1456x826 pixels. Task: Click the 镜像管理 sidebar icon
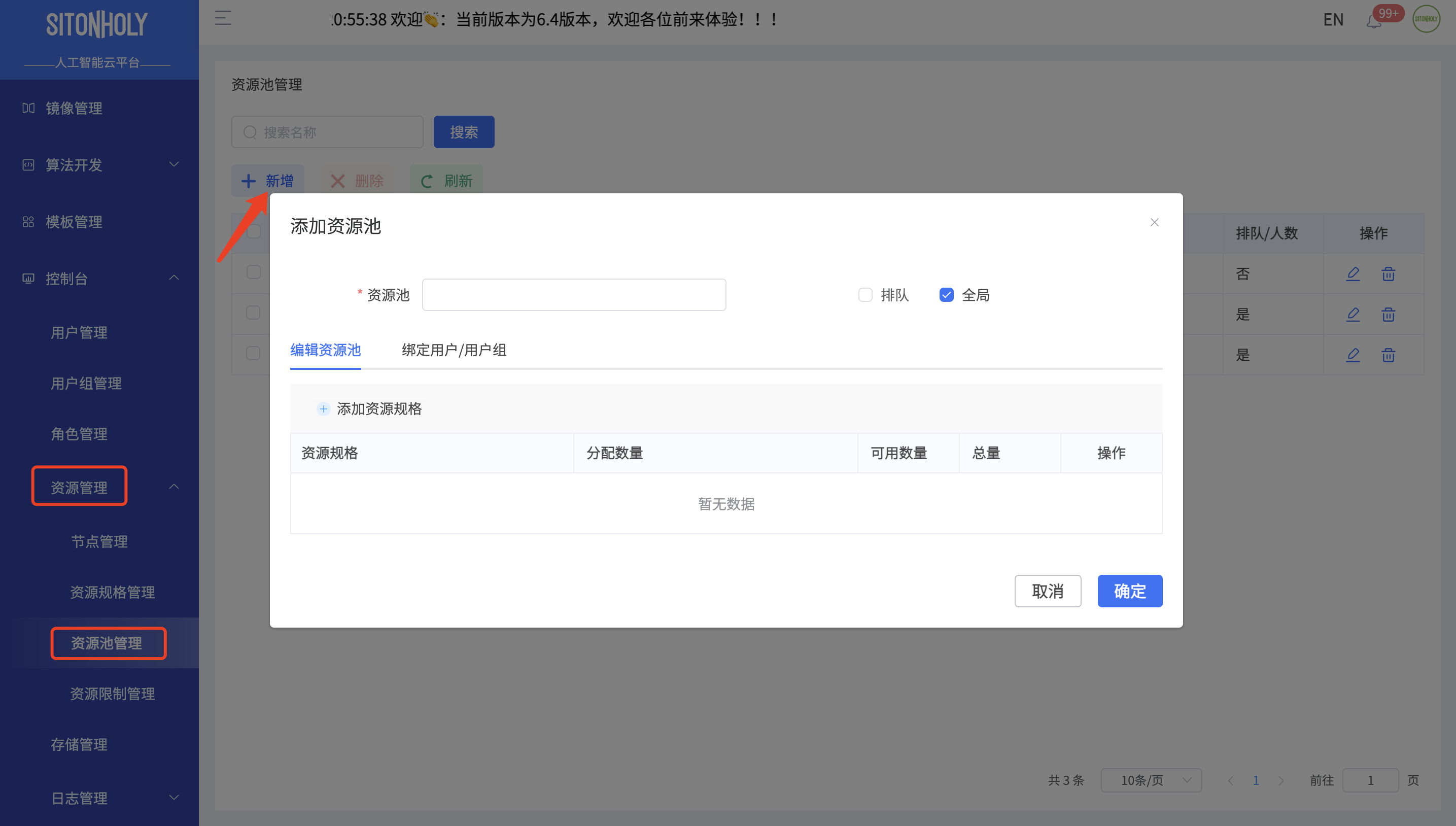click(28, 108)
